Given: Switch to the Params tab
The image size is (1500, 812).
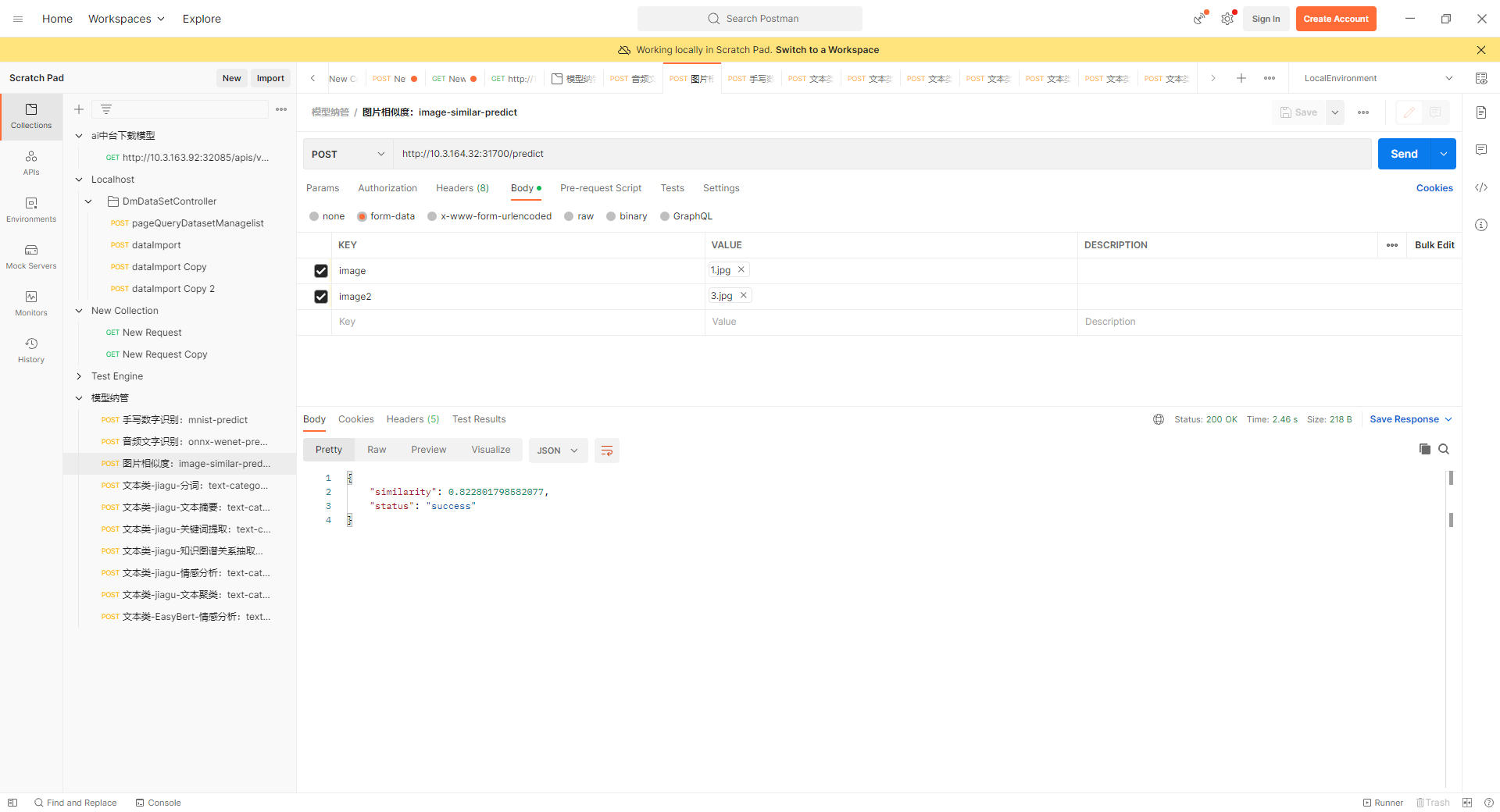Looking at the screenshot, I should (323, 188).
